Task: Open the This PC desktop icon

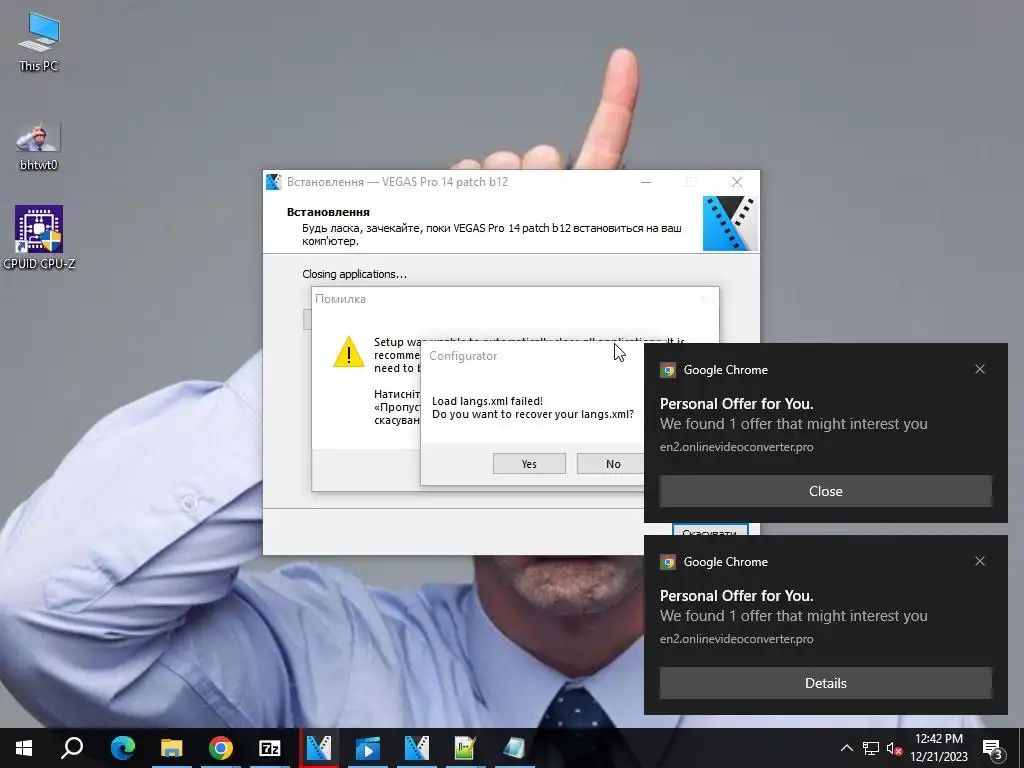Action: [39, 40]
